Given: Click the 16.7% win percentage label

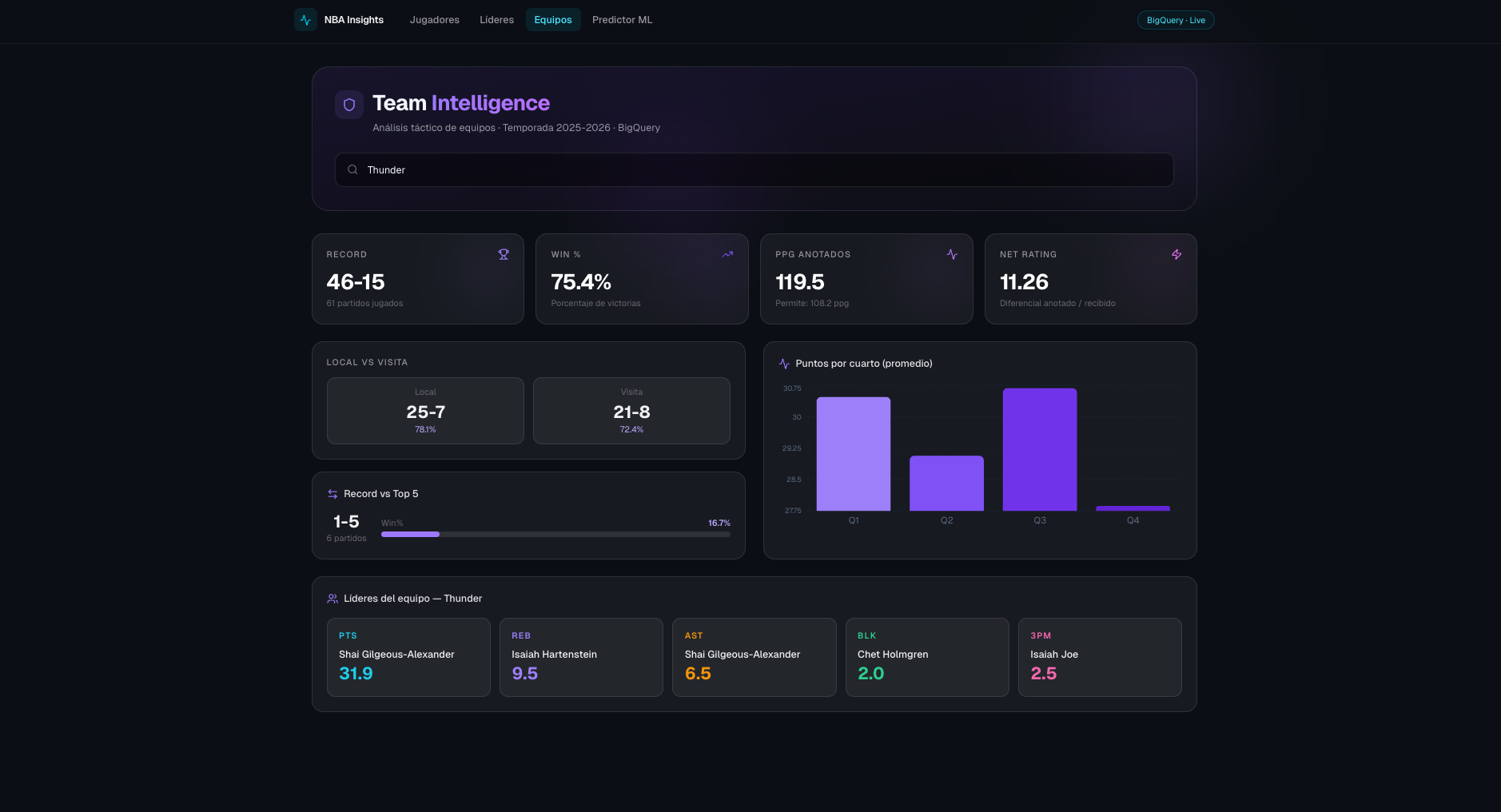Looking at the screenshot, I should [719, 523].
